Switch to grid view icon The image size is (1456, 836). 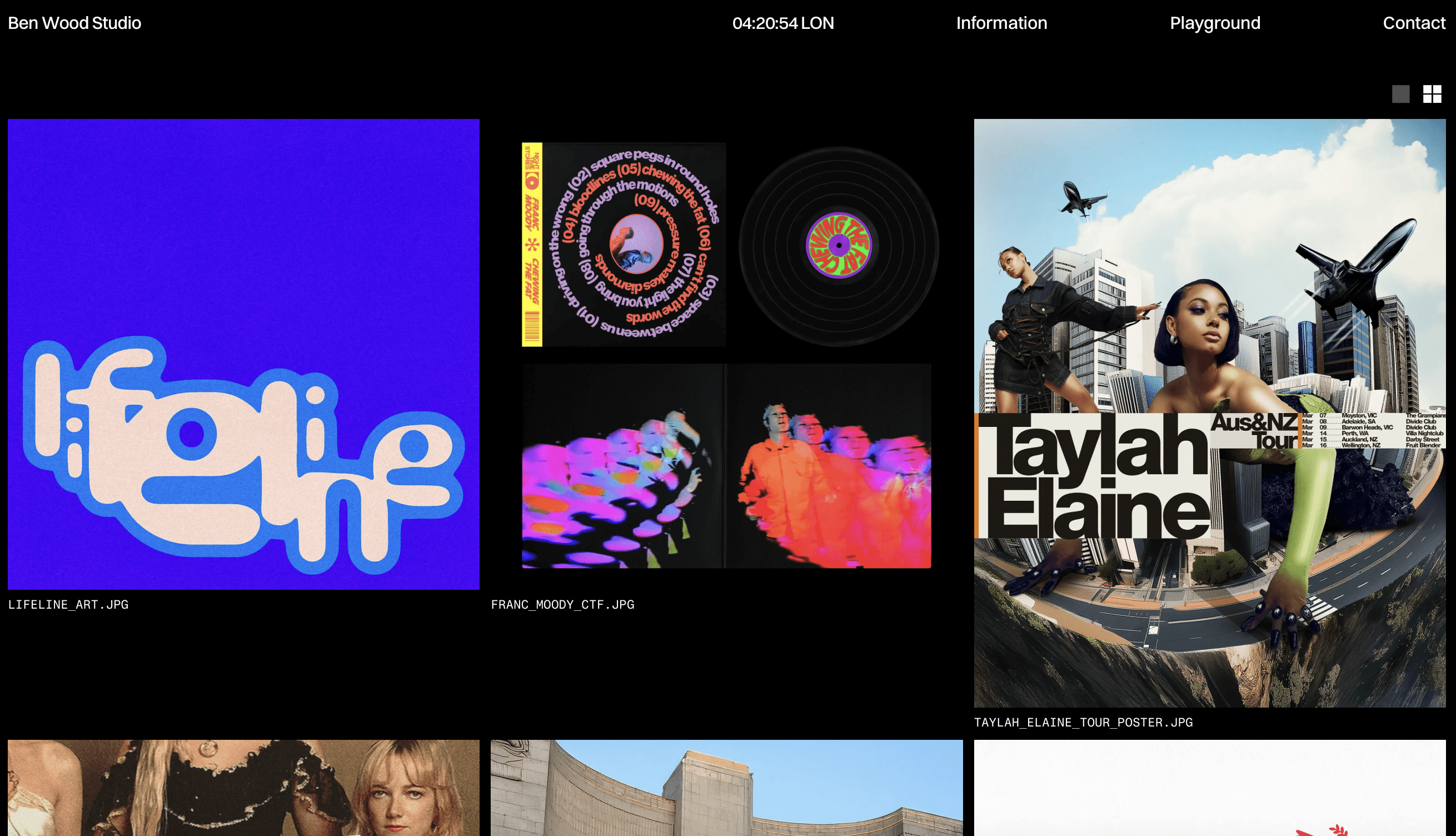click(1432, 94)
